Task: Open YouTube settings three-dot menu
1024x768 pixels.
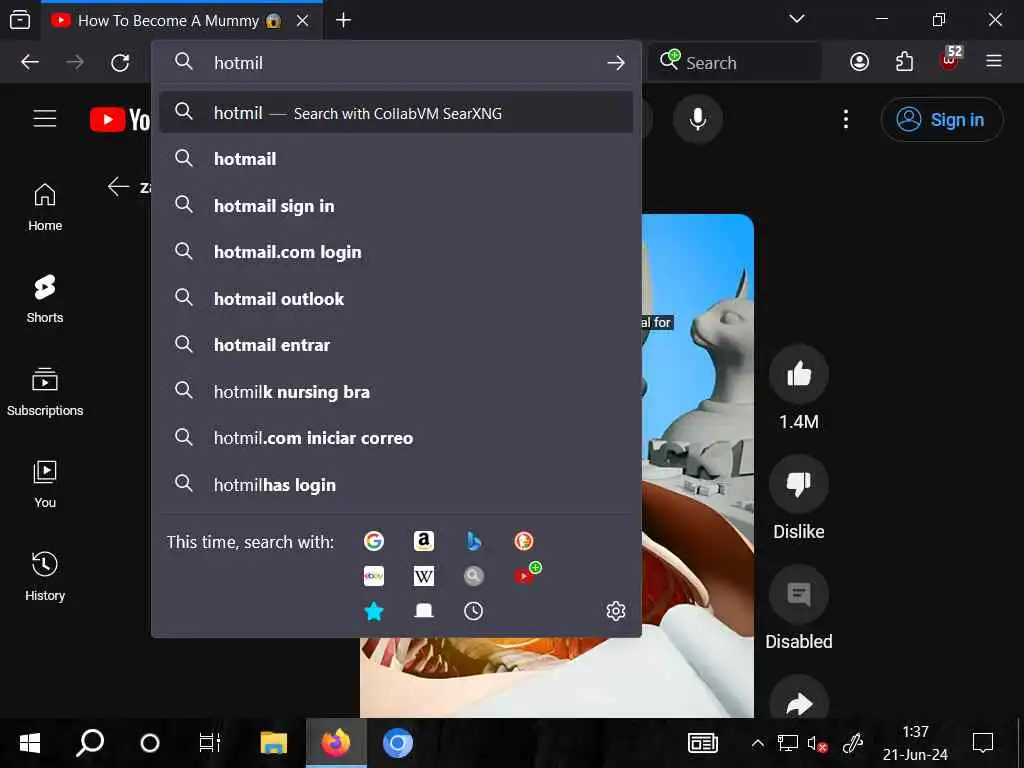Action: tap(846, 119)
